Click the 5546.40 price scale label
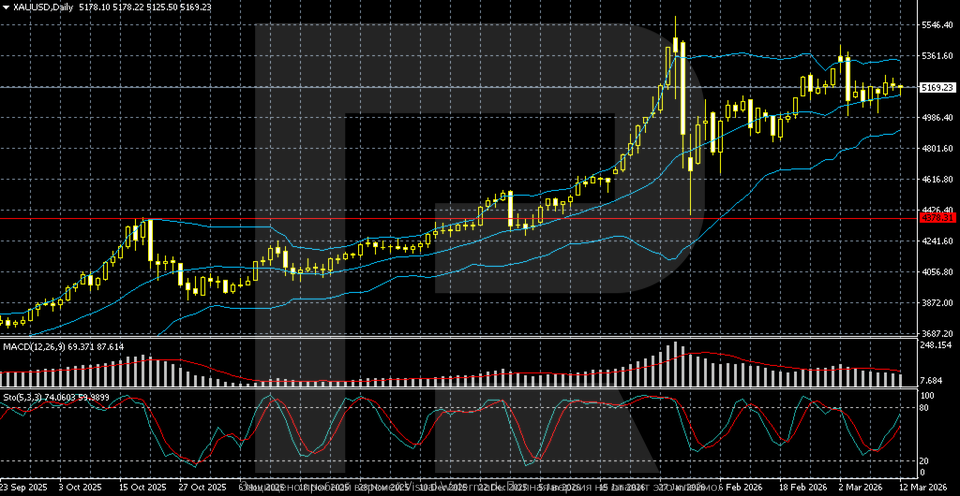 [937, 25]
